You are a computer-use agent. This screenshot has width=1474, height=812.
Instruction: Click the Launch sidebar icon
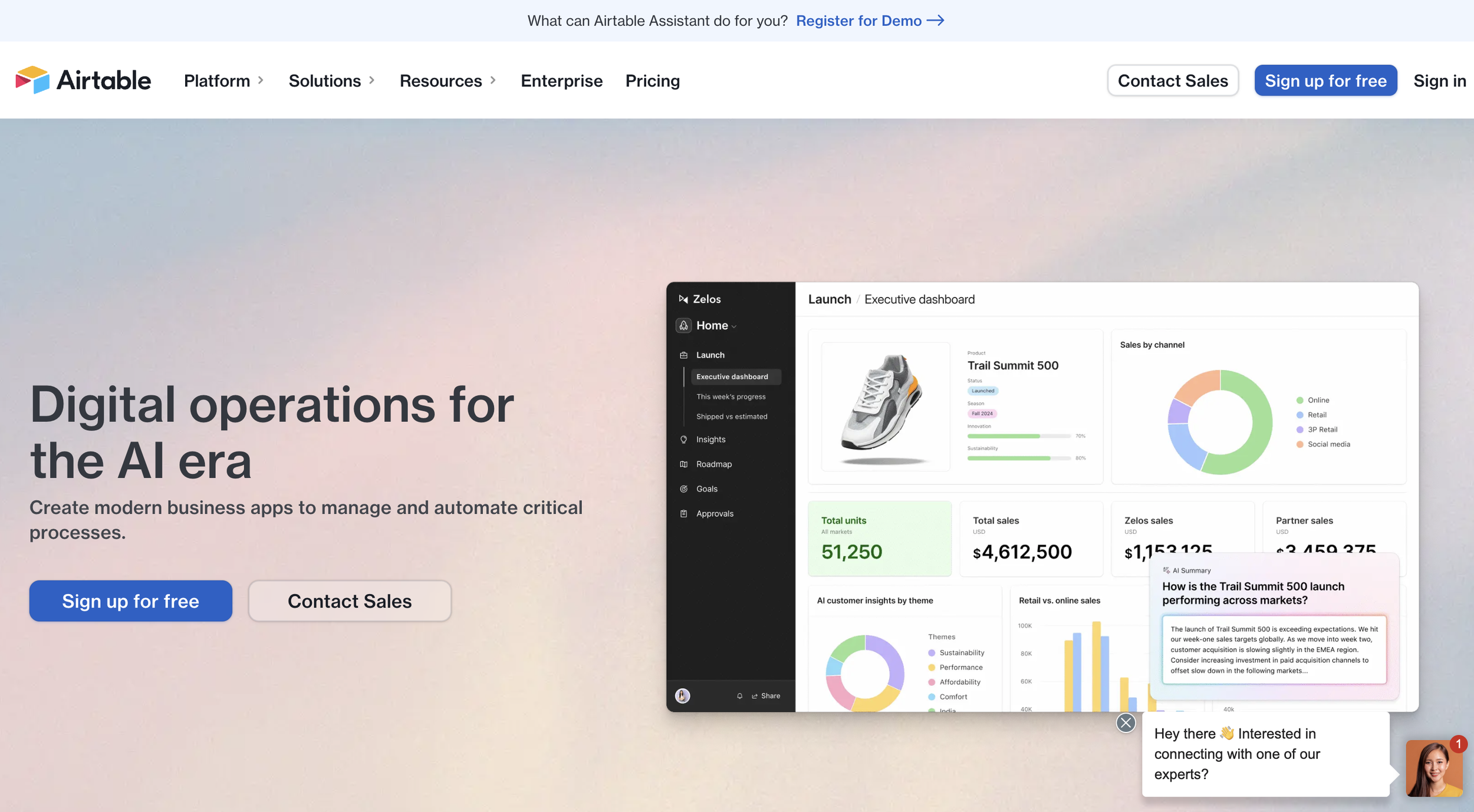tap(683, 355)
